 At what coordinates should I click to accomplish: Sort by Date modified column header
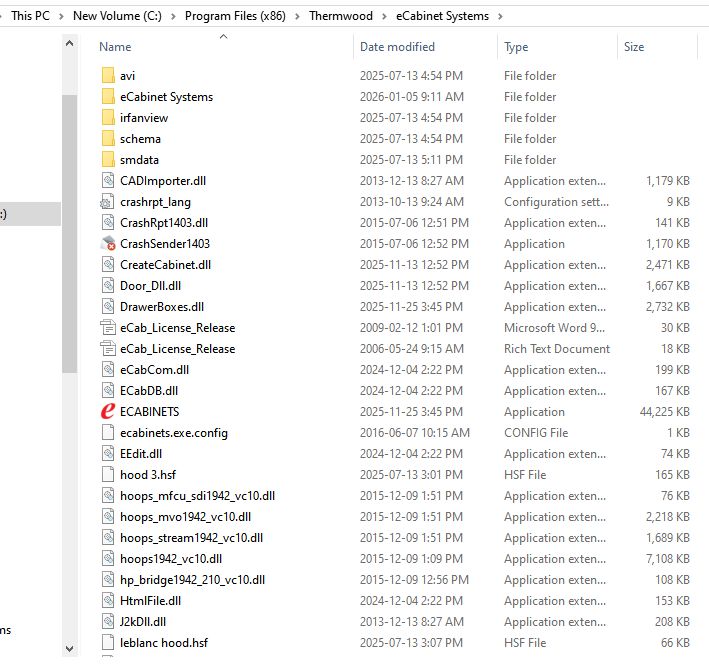coord(397,47)
